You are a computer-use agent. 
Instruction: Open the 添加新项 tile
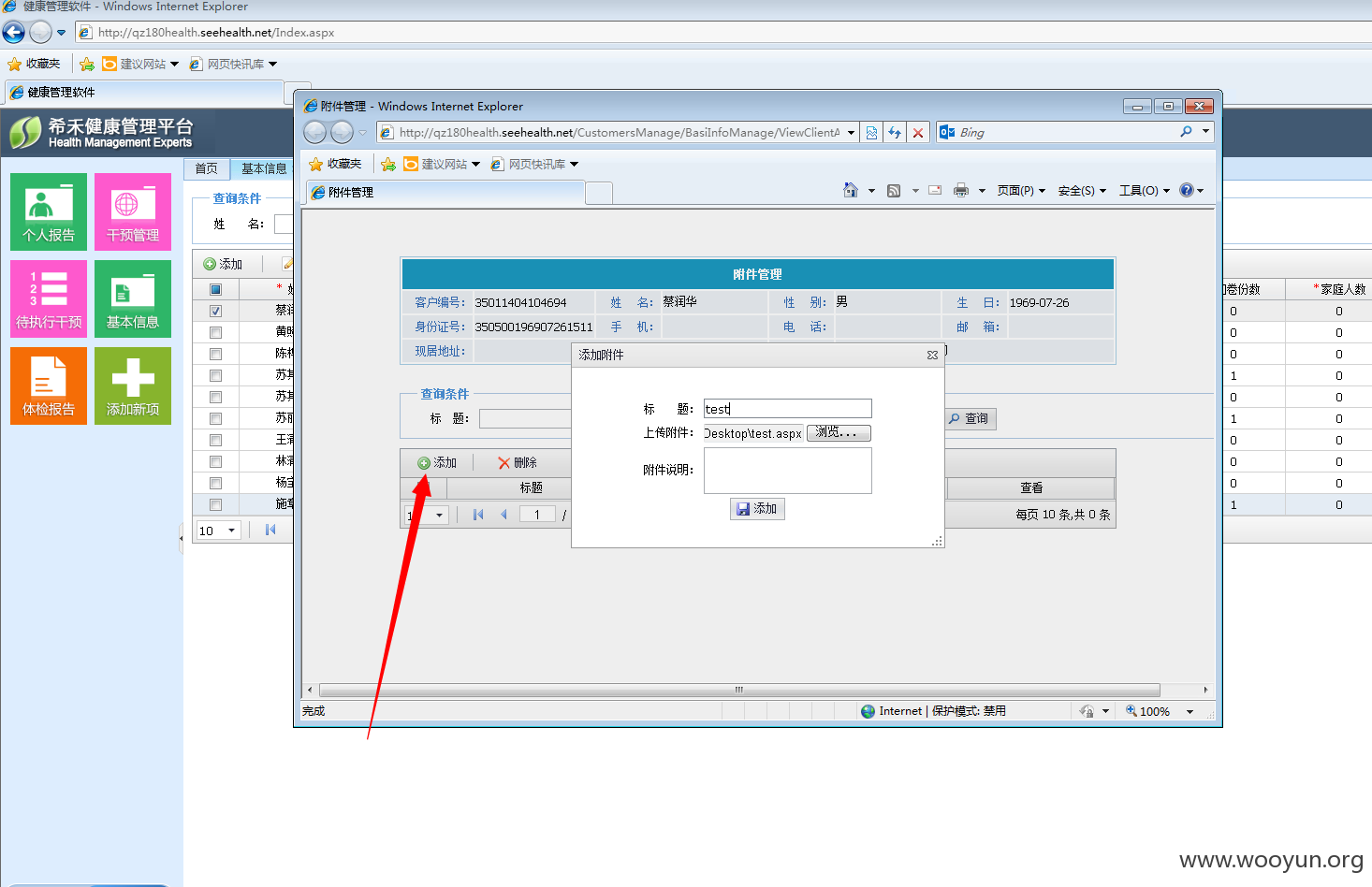coord(133,385)
